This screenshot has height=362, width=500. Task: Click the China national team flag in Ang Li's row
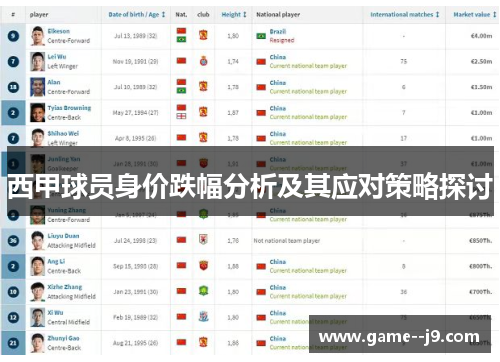261,266
